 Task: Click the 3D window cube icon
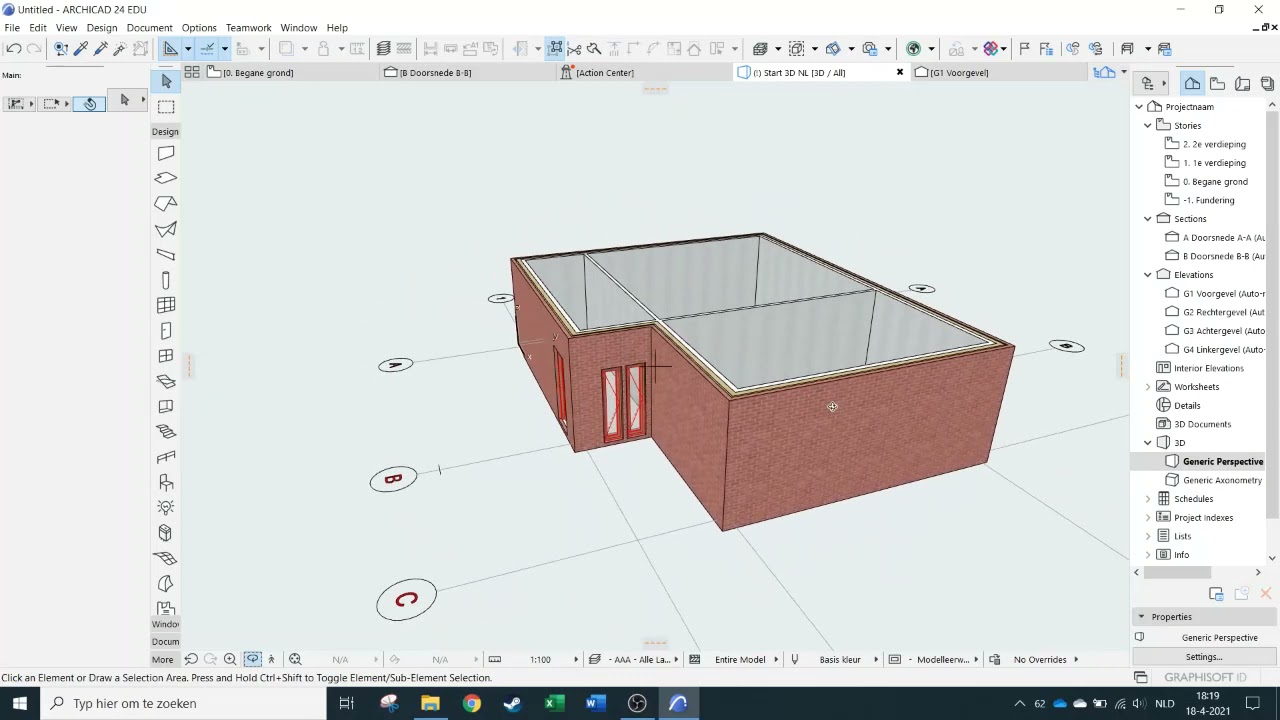(760, 48)
